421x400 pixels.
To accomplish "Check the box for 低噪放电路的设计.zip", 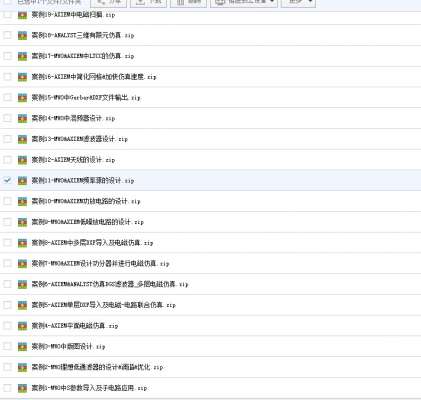I will (7, 221).
